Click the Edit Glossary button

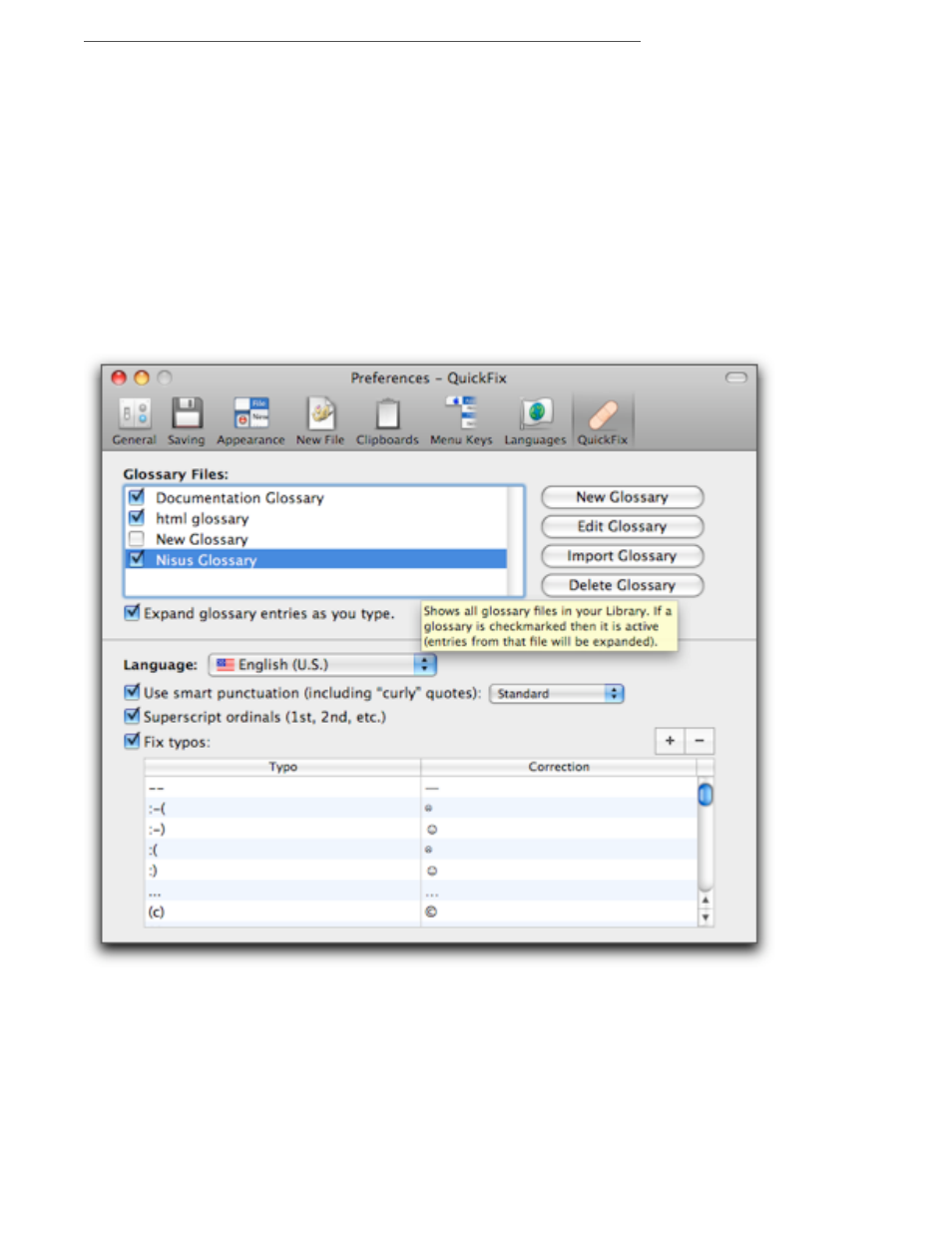click(x=622, y=526)
